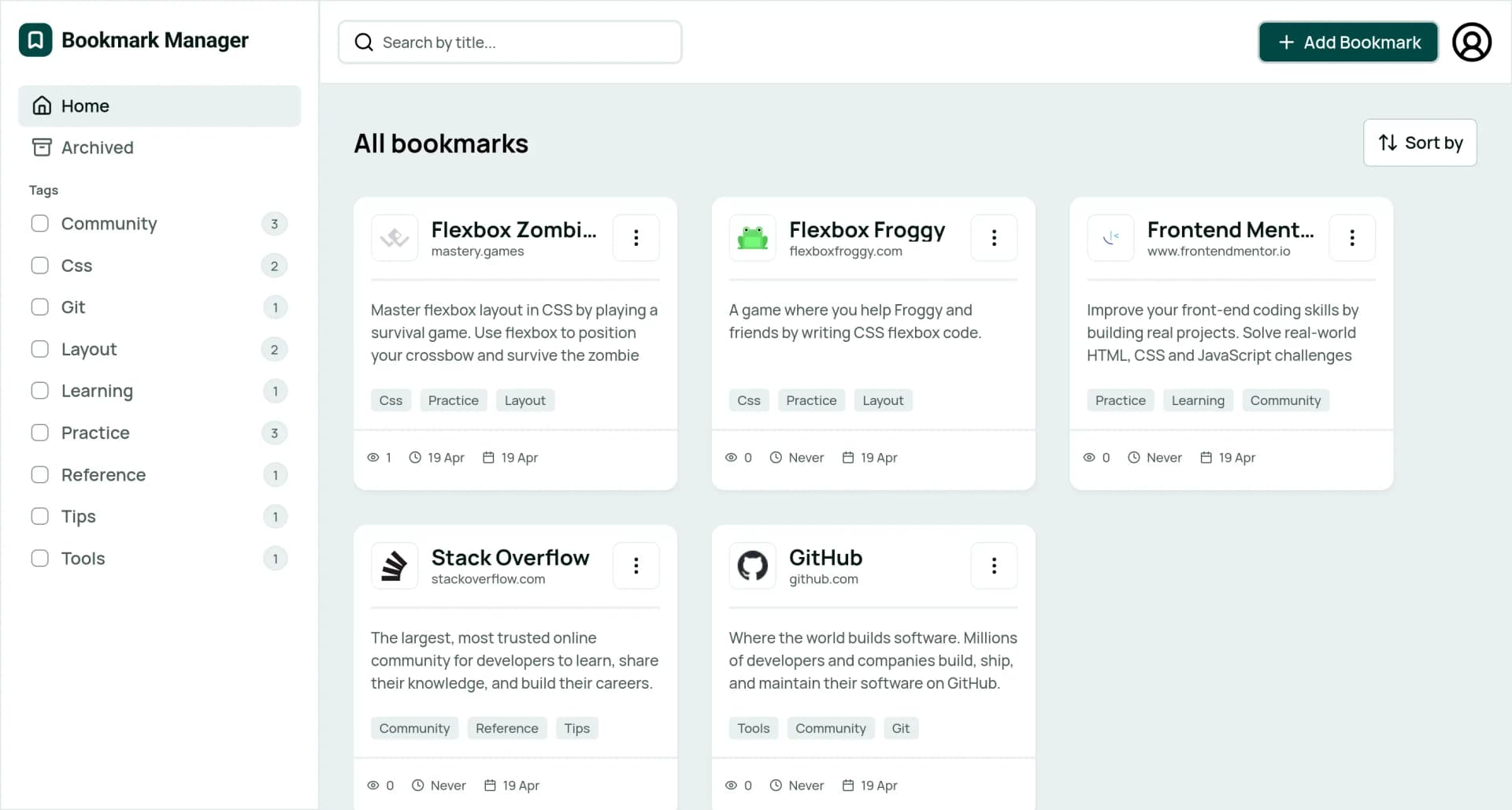This screenshot has height=810, width=1512.
Task: Open the flexboxfroggy.com link
Action: 846,251
